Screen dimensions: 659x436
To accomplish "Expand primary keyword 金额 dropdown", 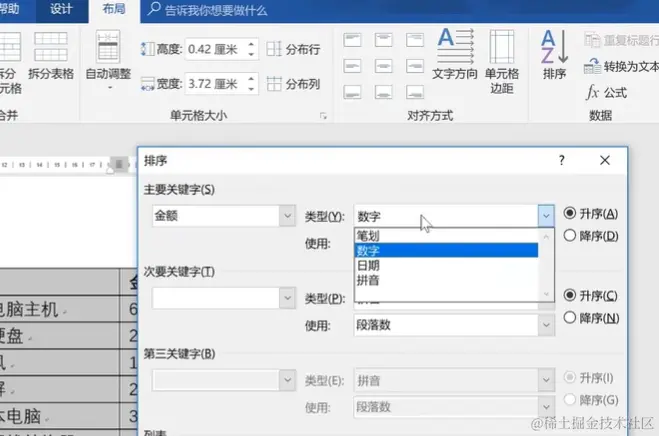I will (287, 216).
